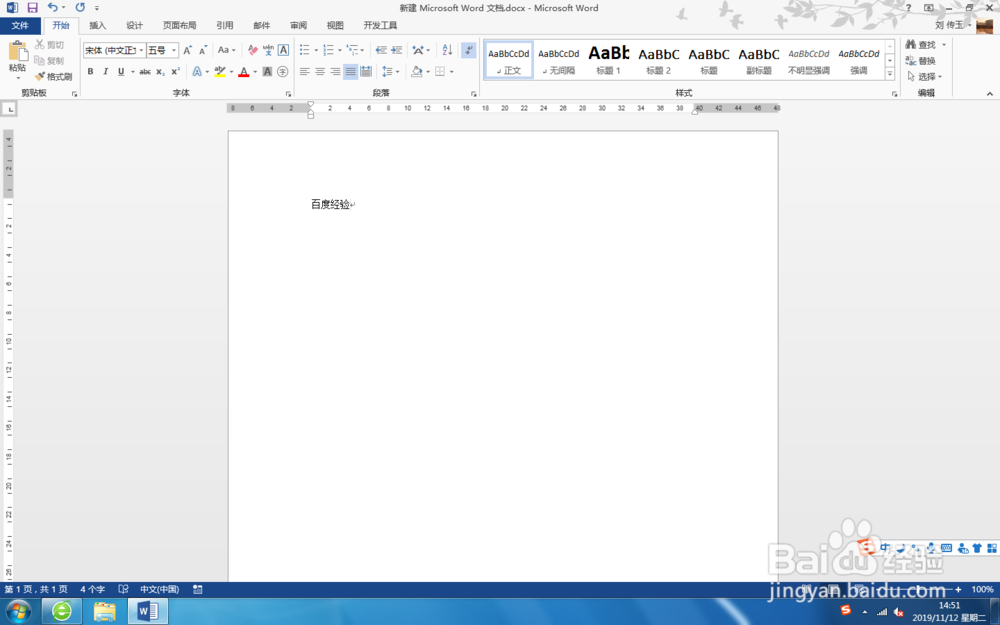This screenshot has width=1000, height=625.
Task: Click the Character Shading icon
Action: (267, 71)
